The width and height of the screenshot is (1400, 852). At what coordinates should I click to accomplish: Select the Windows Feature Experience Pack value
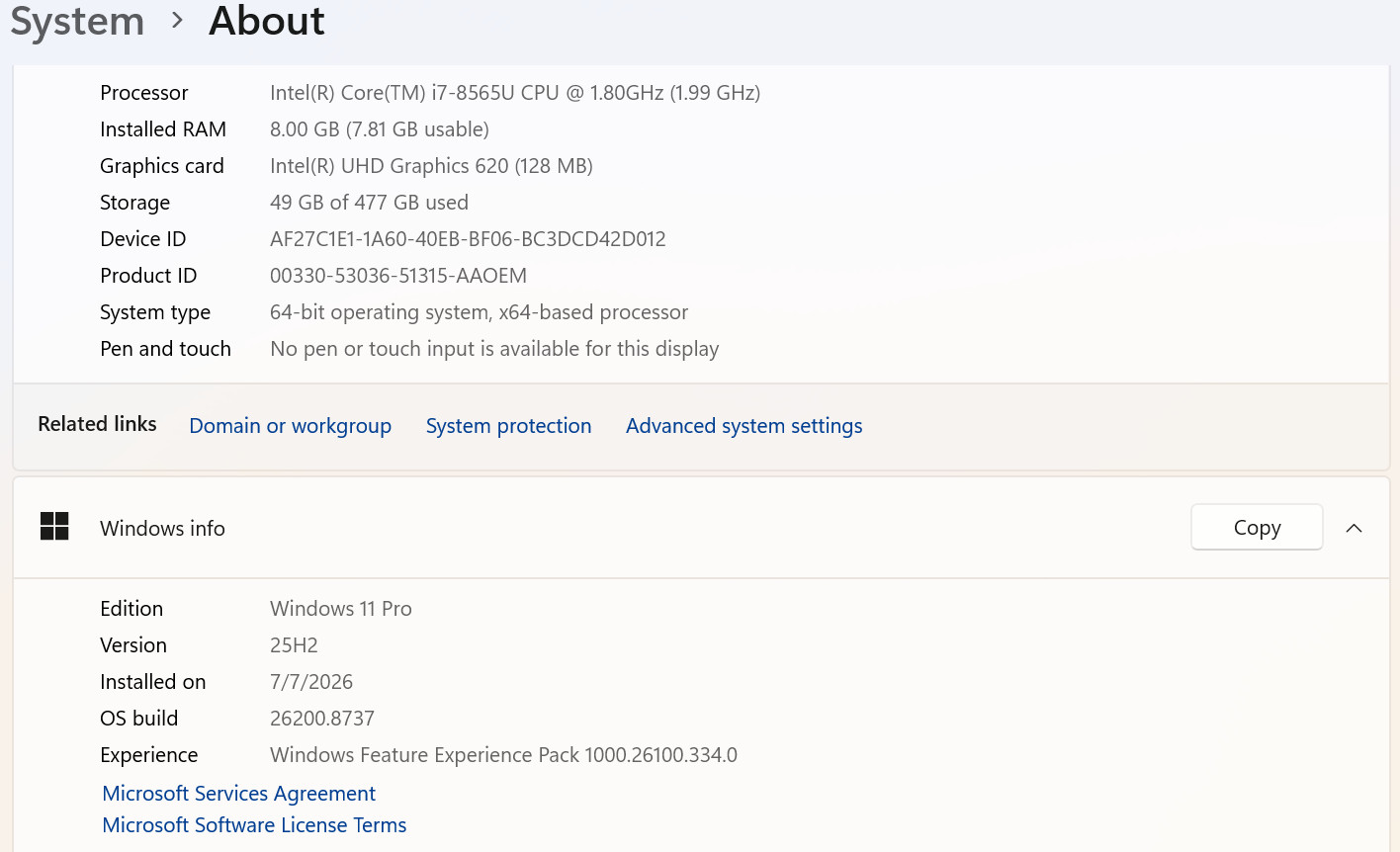(x=503, y=755)
